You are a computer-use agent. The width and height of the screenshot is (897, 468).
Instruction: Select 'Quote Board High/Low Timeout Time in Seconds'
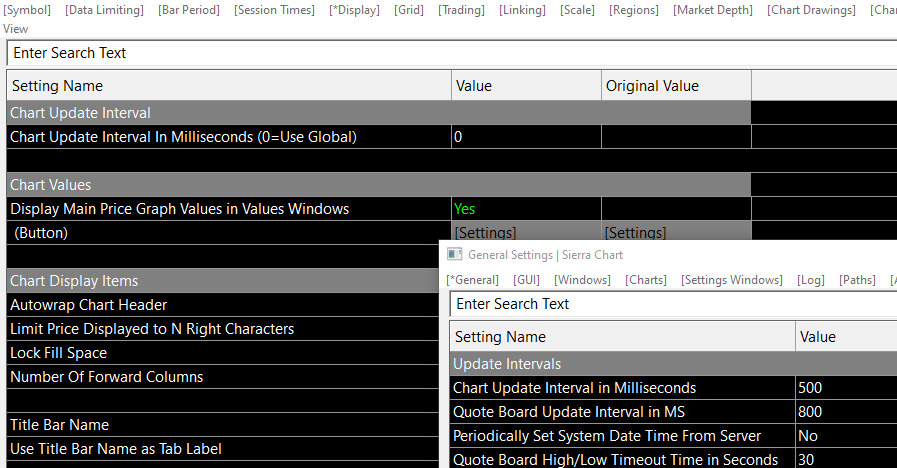(622, 459)
